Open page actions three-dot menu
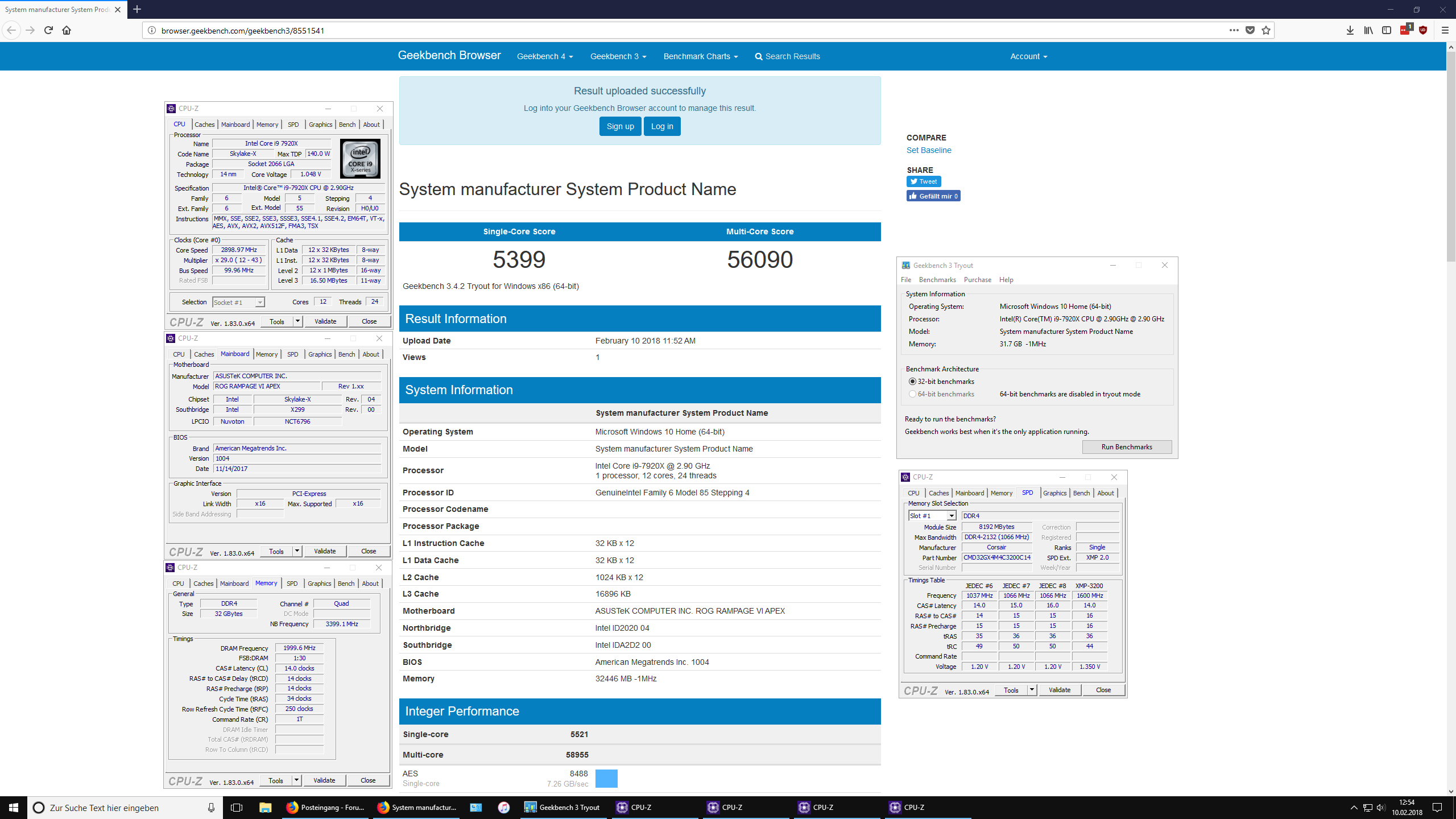Image resolution: width=1456 pixels, height=819 pixels. click(1234, 30)
